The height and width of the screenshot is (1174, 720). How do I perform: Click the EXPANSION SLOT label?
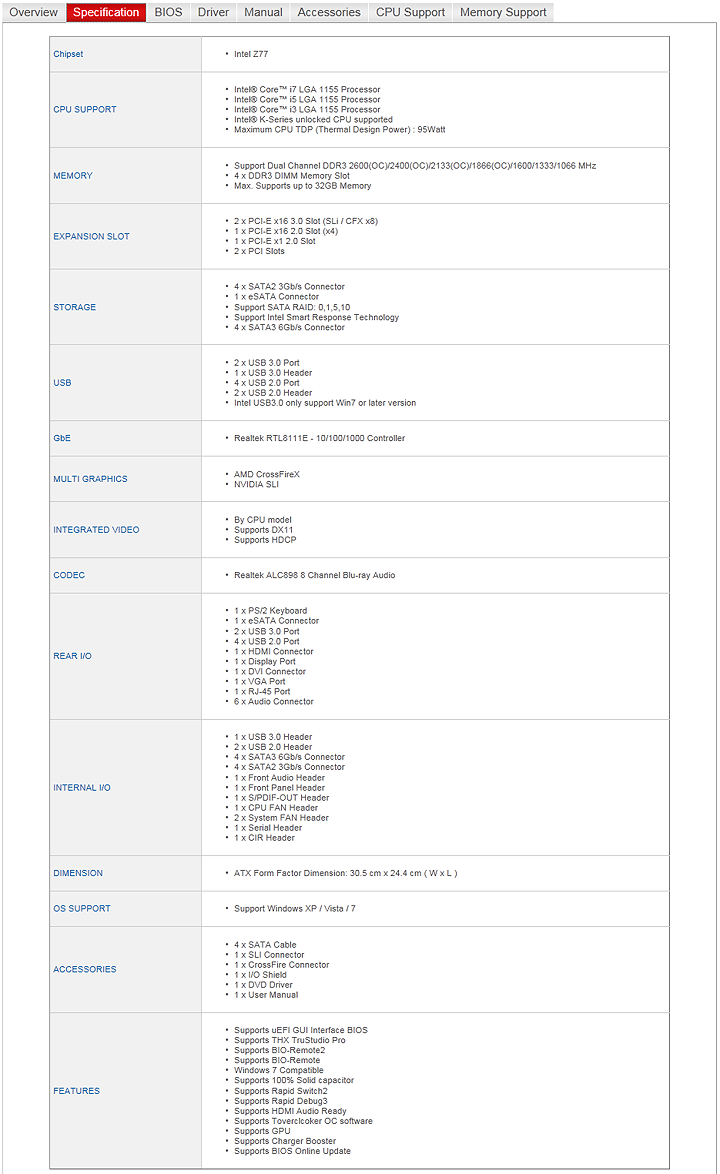click(x=91, y=237)
